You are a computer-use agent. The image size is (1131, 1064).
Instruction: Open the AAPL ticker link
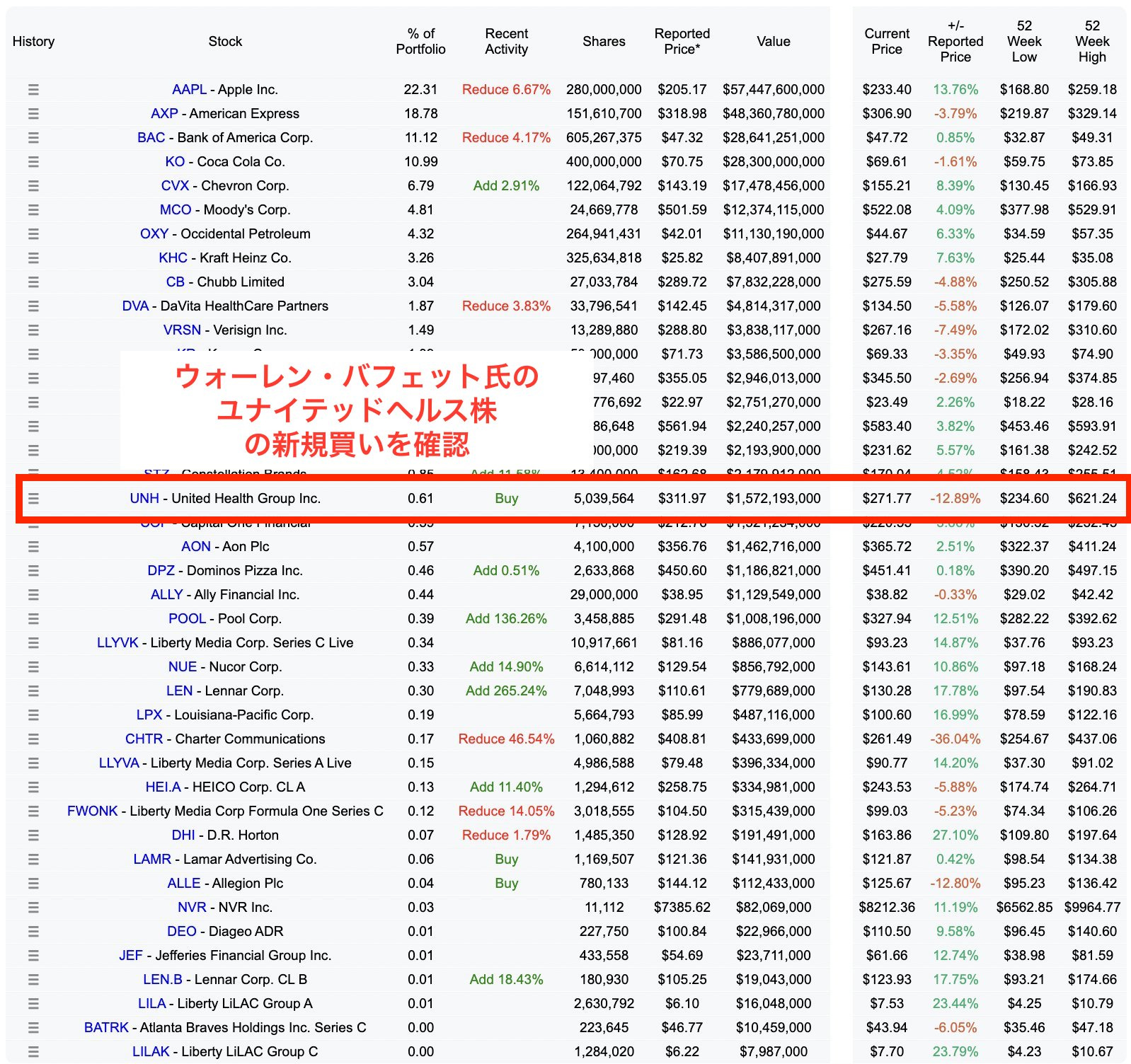[190, 90]
